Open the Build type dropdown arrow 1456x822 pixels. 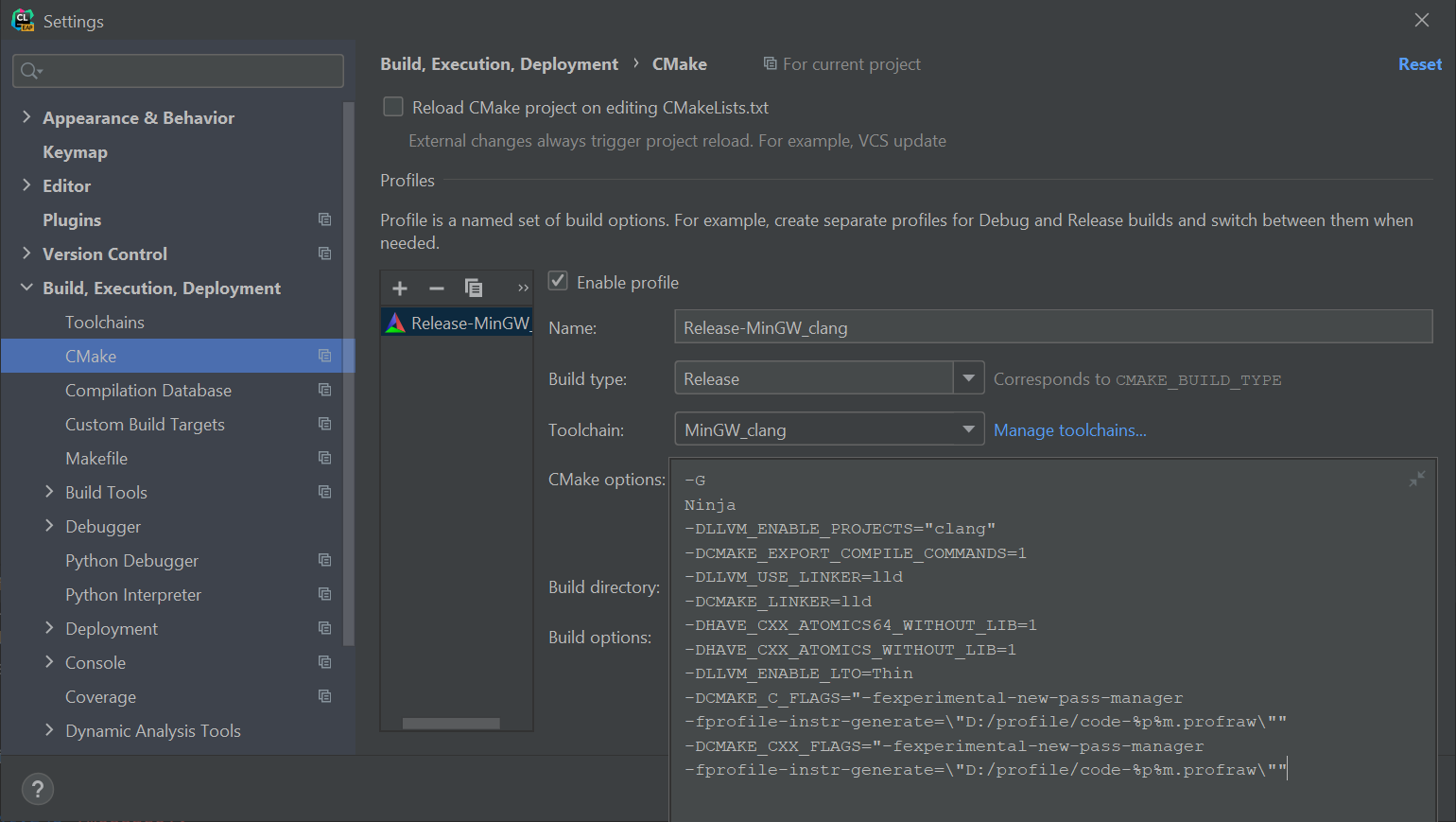click(x=968, y=378)
